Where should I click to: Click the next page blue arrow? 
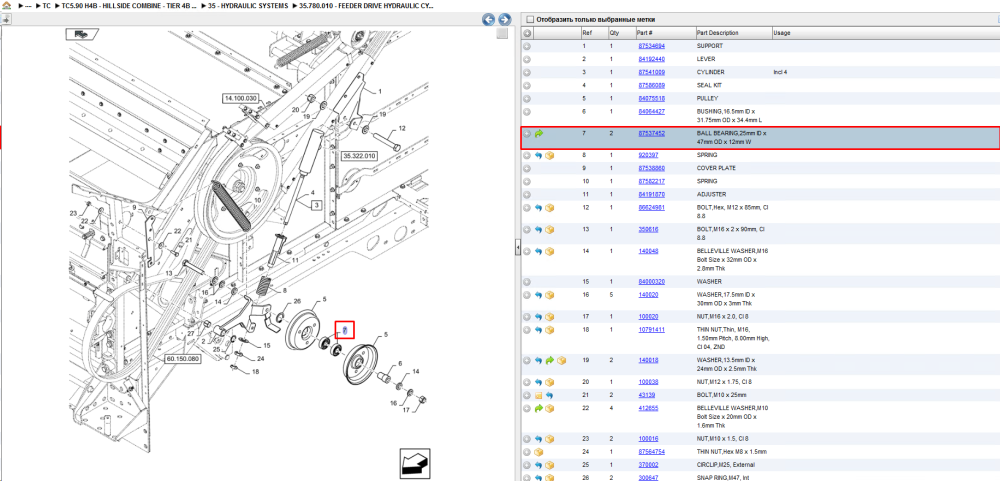pyautogui.click(x=504, y=20)
